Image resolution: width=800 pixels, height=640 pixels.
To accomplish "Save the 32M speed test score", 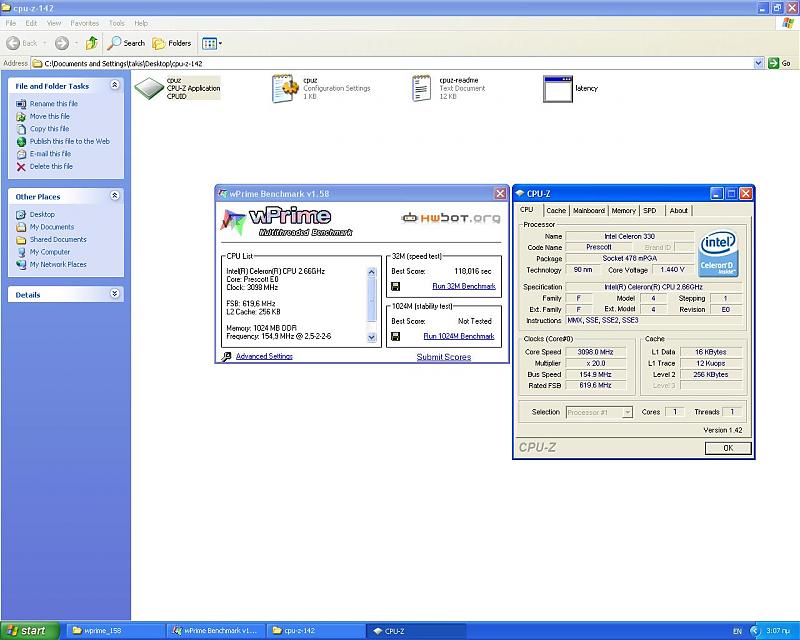I will coord(395,286).
